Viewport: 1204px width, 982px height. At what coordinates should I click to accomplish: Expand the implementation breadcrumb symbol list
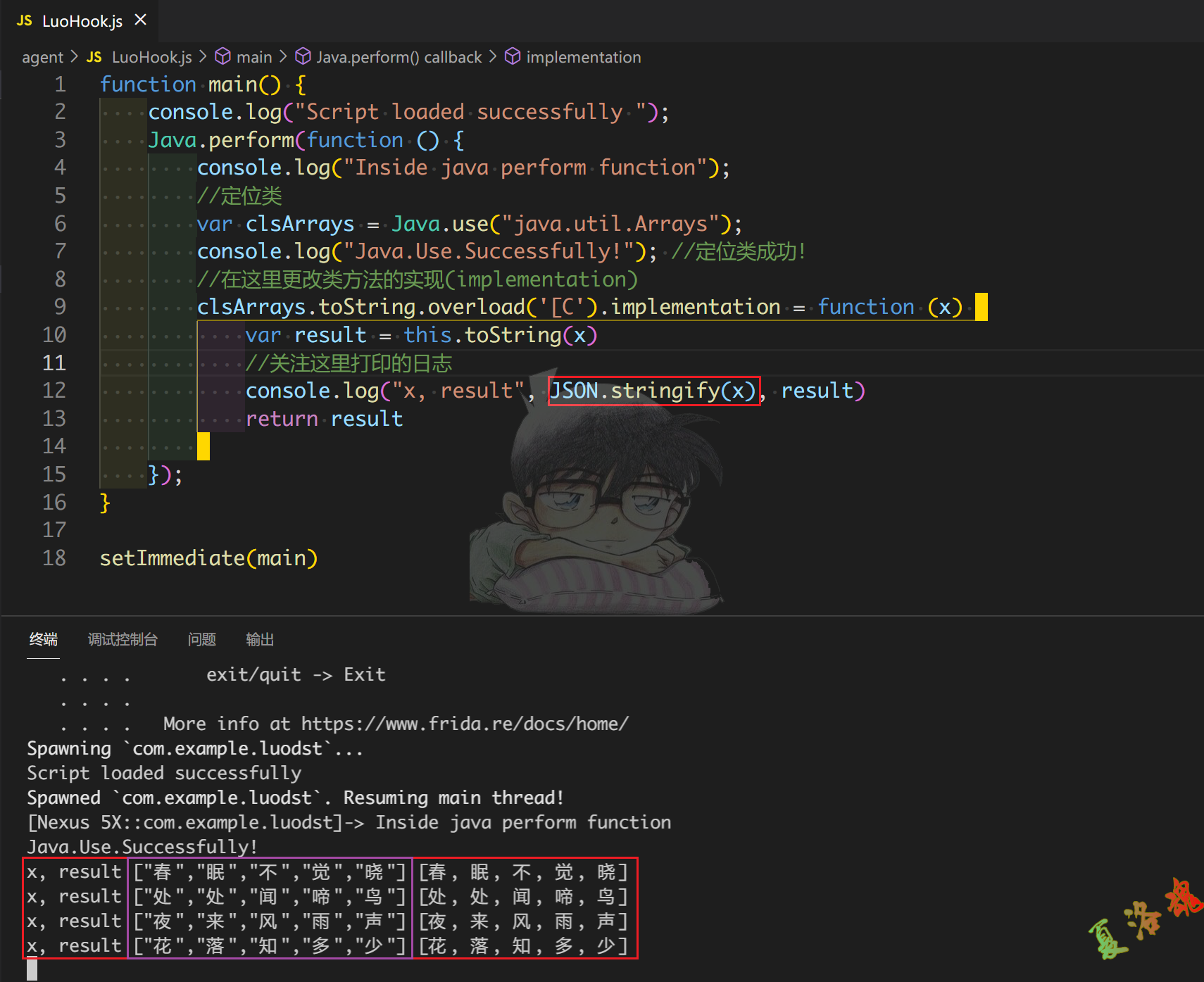584,57
